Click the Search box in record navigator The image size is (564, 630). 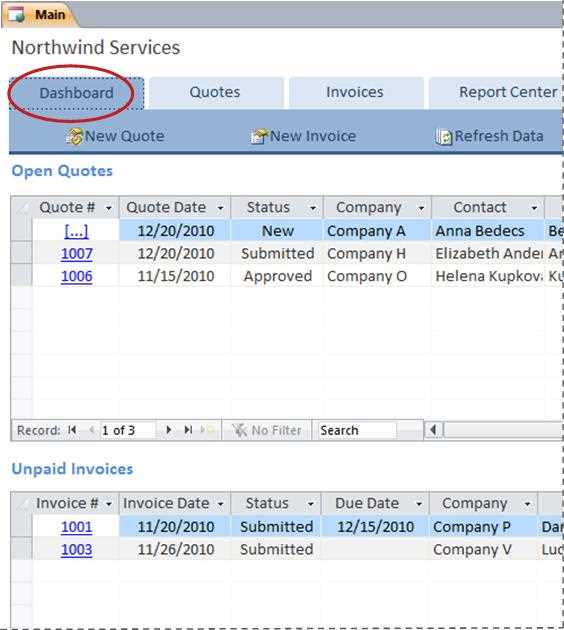click(x=357, y=430)
